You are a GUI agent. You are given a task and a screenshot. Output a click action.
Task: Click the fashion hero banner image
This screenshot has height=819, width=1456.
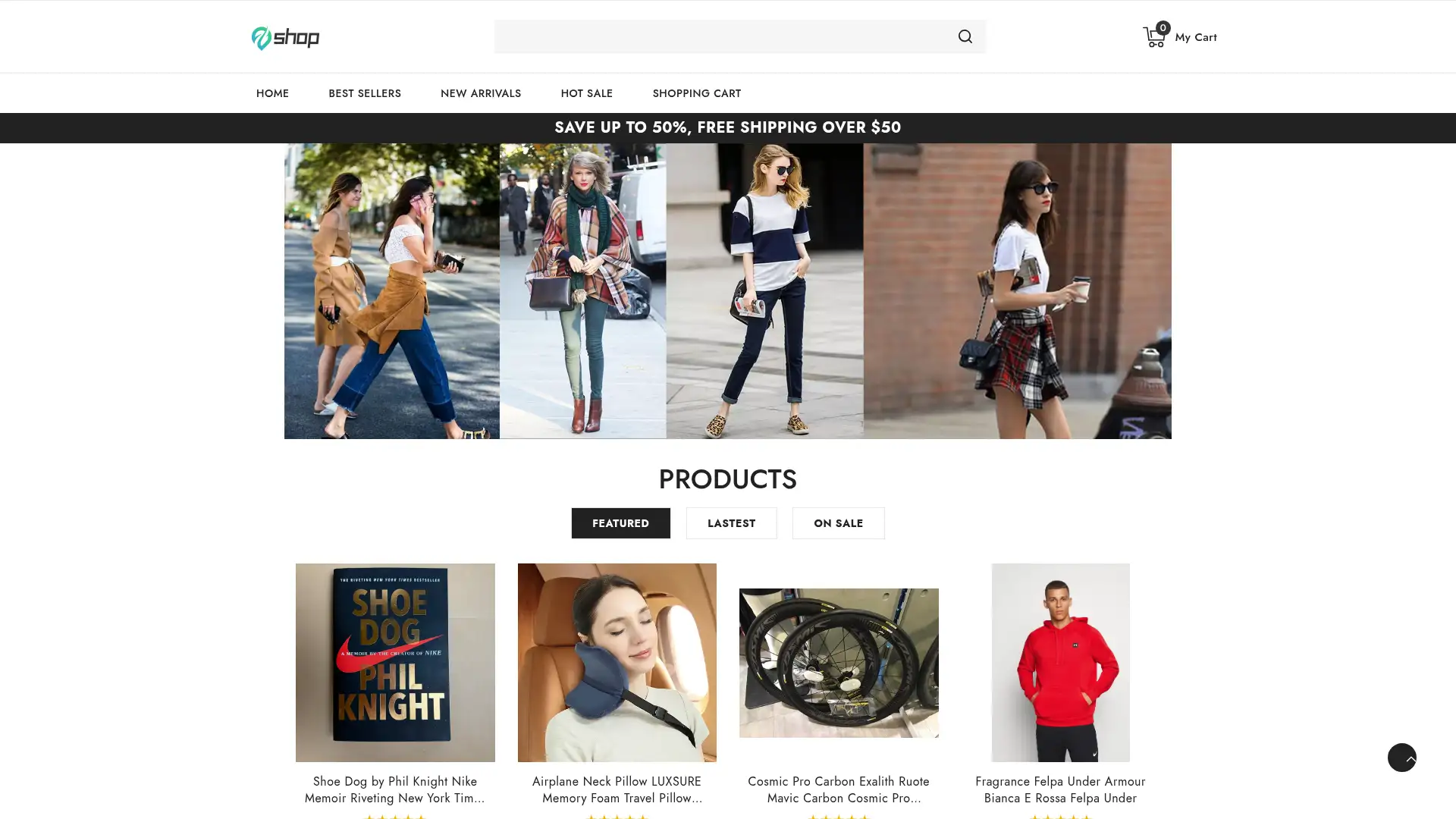727,290
